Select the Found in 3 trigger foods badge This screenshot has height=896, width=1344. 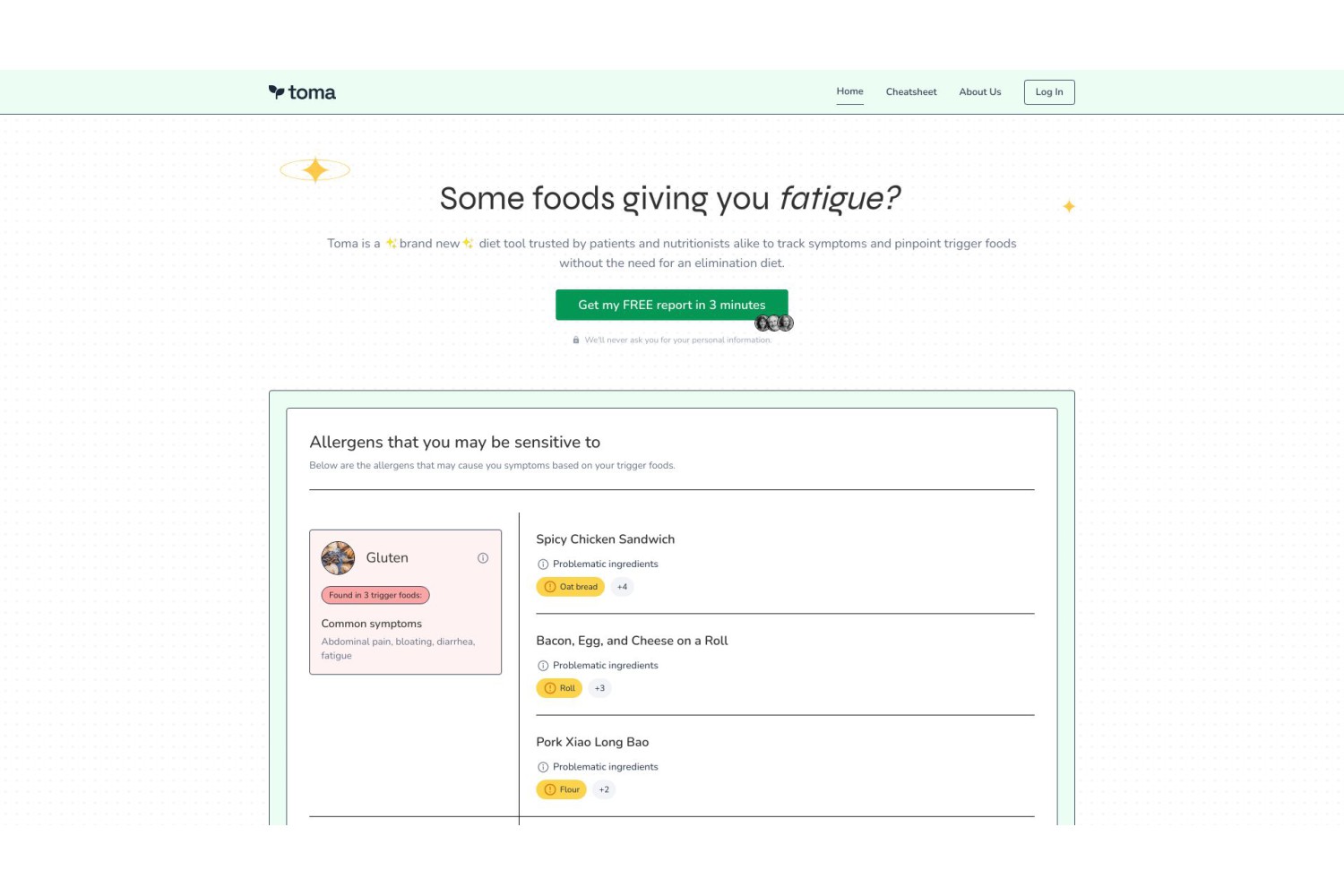tap(375, 595)
